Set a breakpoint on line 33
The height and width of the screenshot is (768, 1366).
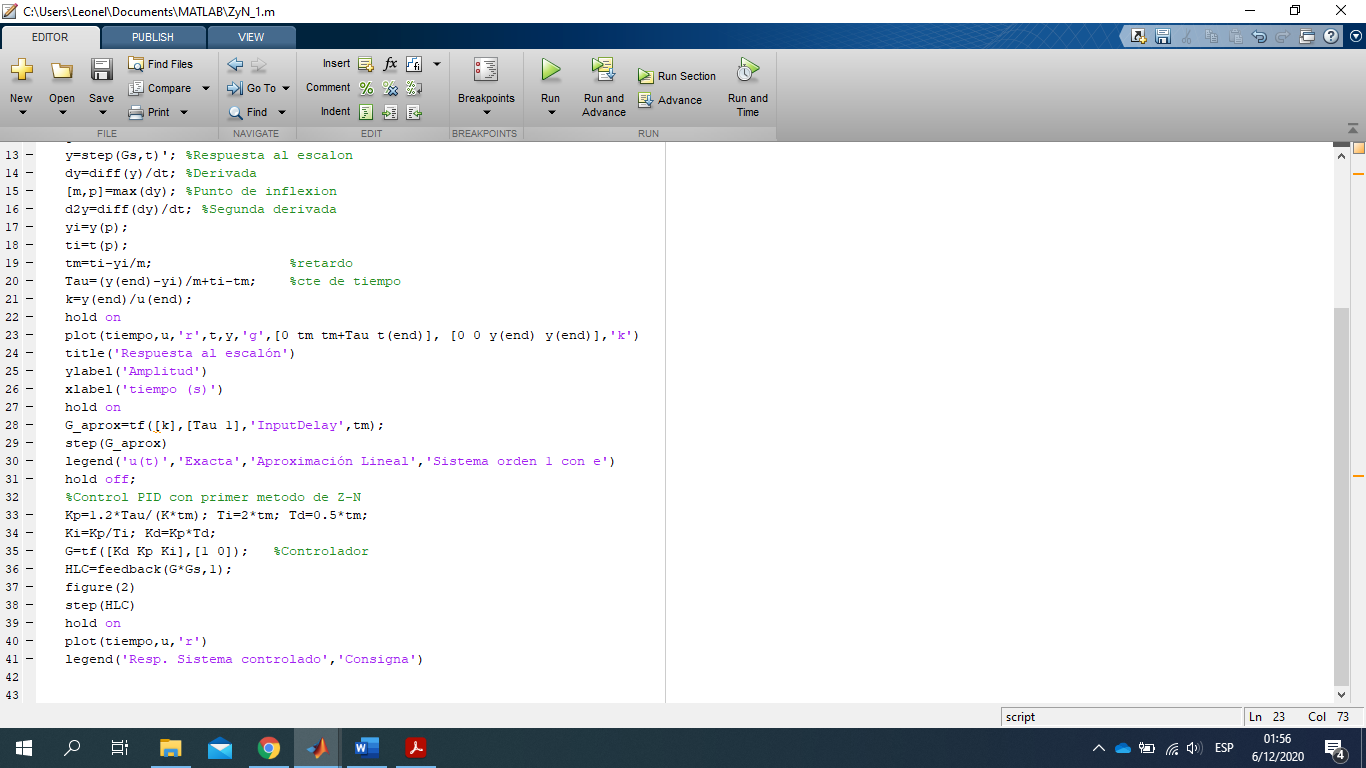point(28,515)
